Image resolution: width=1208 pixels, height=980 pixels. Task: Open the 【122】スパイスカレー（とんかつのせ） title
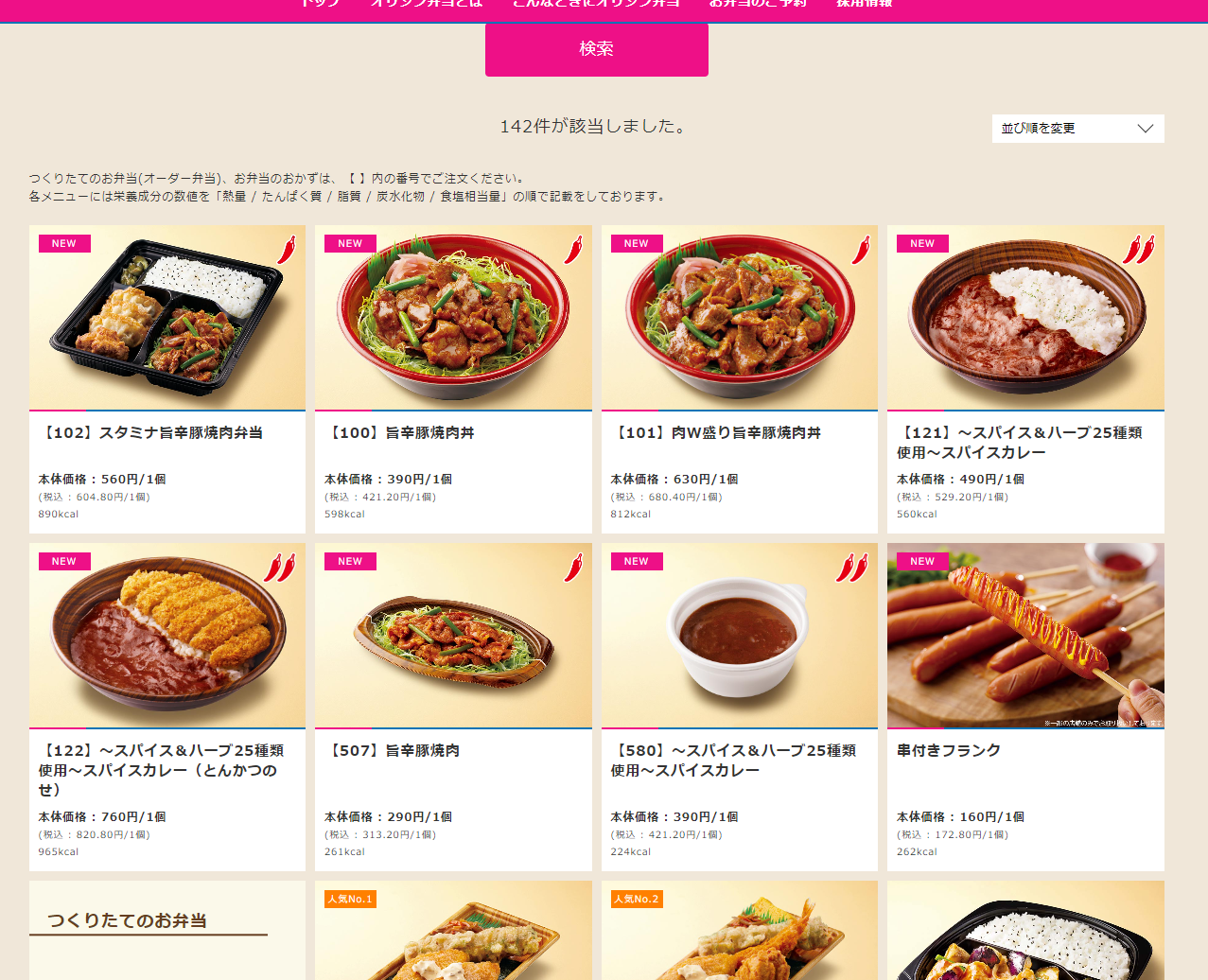click(x=162, y=770)
